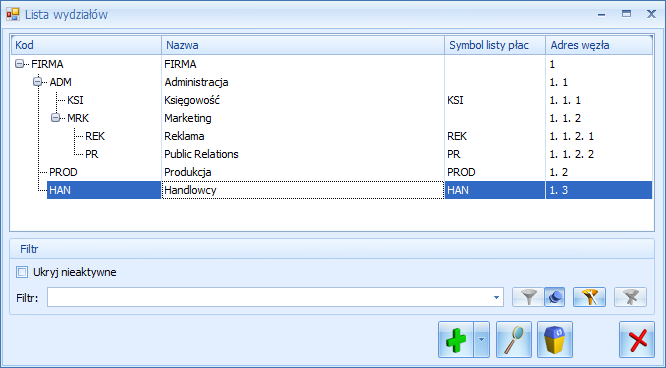Collapse the MRK tree node
The height and width of the screenshot is (368, 666).
pos(56,118)
